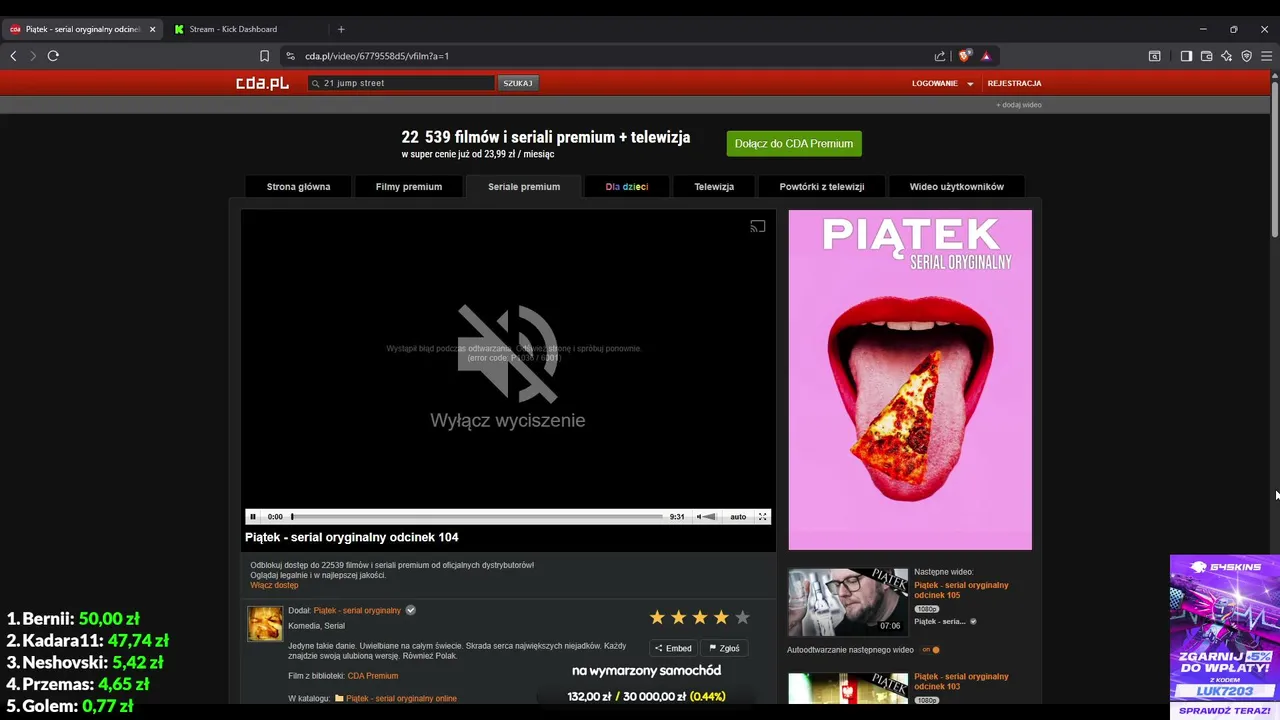Toggle the browser sidebar panel icon

click(x=1186, y=56)
